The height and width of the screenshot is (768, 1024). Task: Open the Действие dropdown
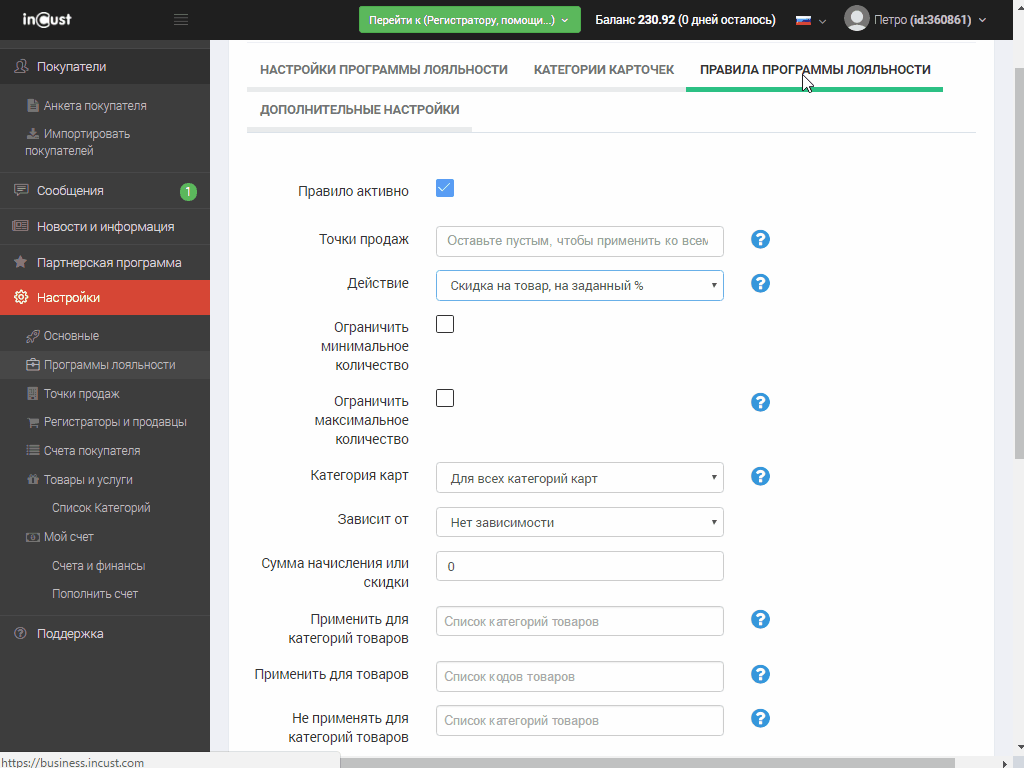click(x=579, y=286)
